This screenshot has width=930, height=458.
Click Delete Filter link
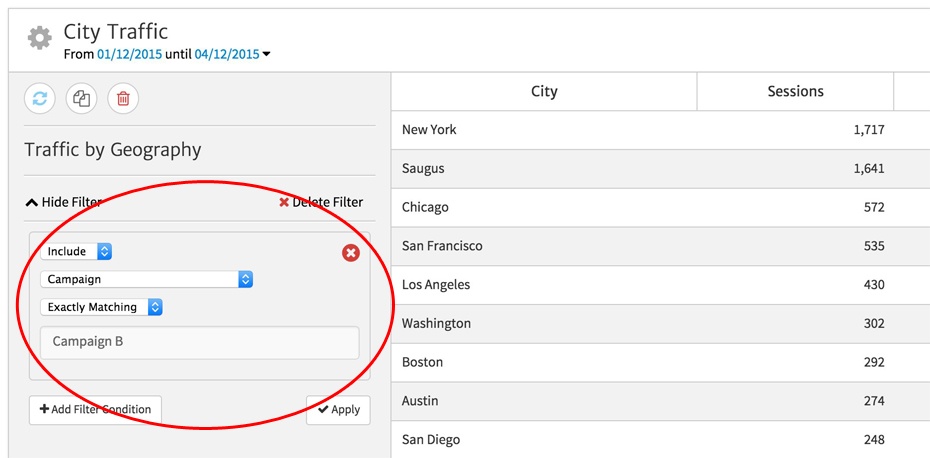320,202
